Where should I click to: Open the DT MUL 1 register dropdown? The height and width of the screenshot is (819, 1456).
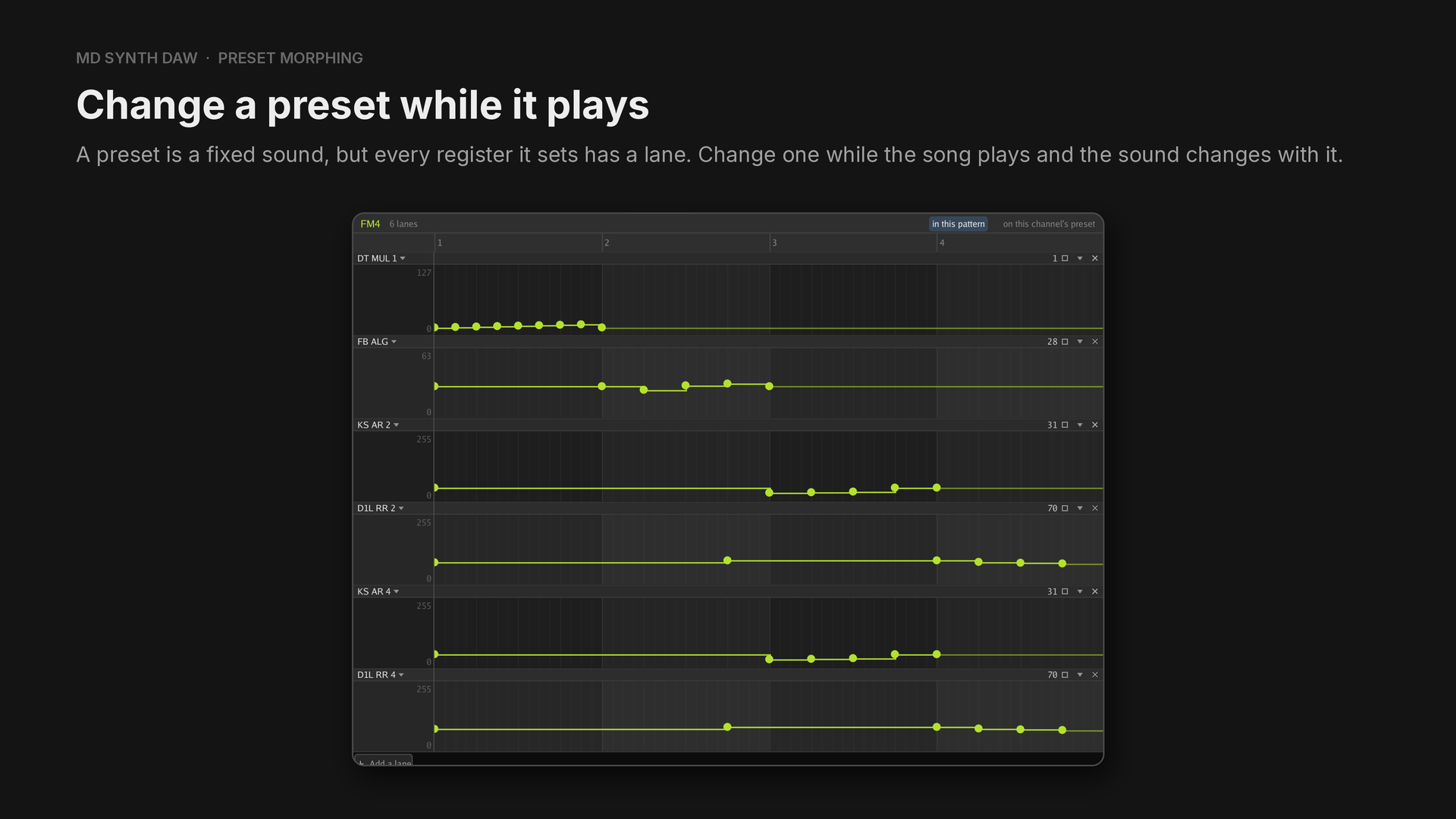(381, 259)
